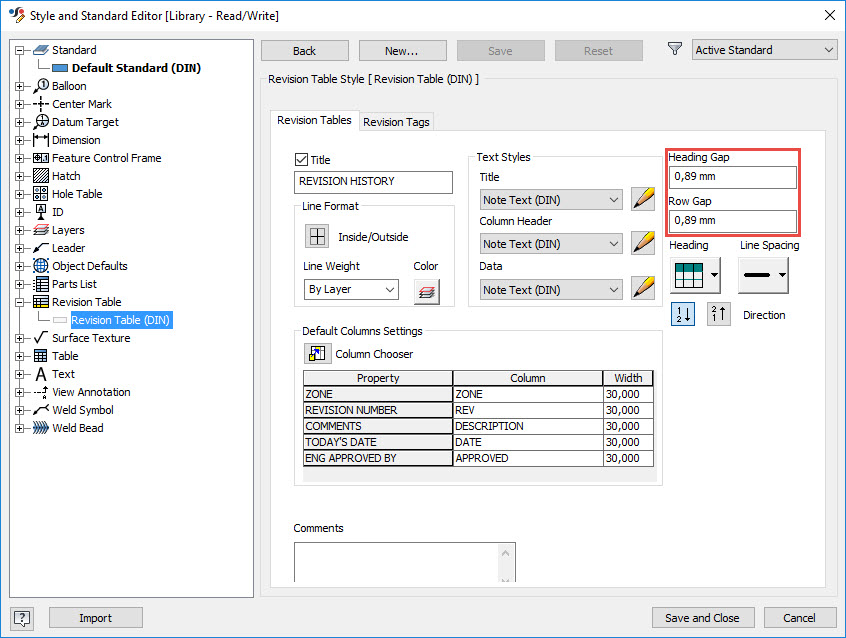
Task: Click the New button to create a style
Action: [402, 50]
